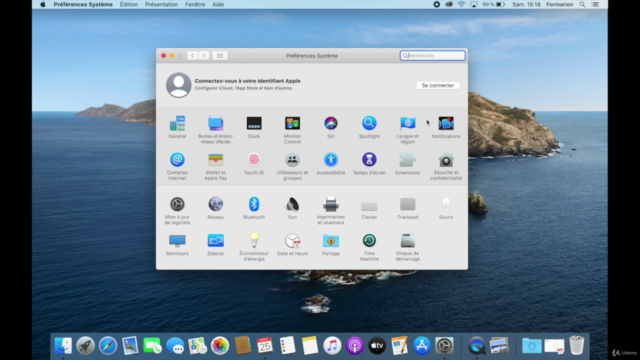Open Partage preferences
The image size is (640, 360).
331,240
